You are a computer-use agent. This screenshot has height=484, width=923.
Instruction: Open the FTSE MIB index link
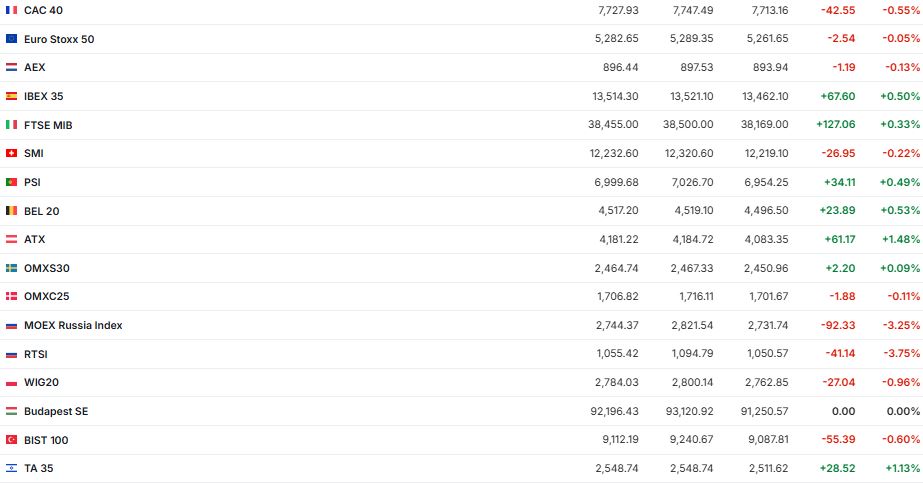pyautogui.click(x=48, y=125)
